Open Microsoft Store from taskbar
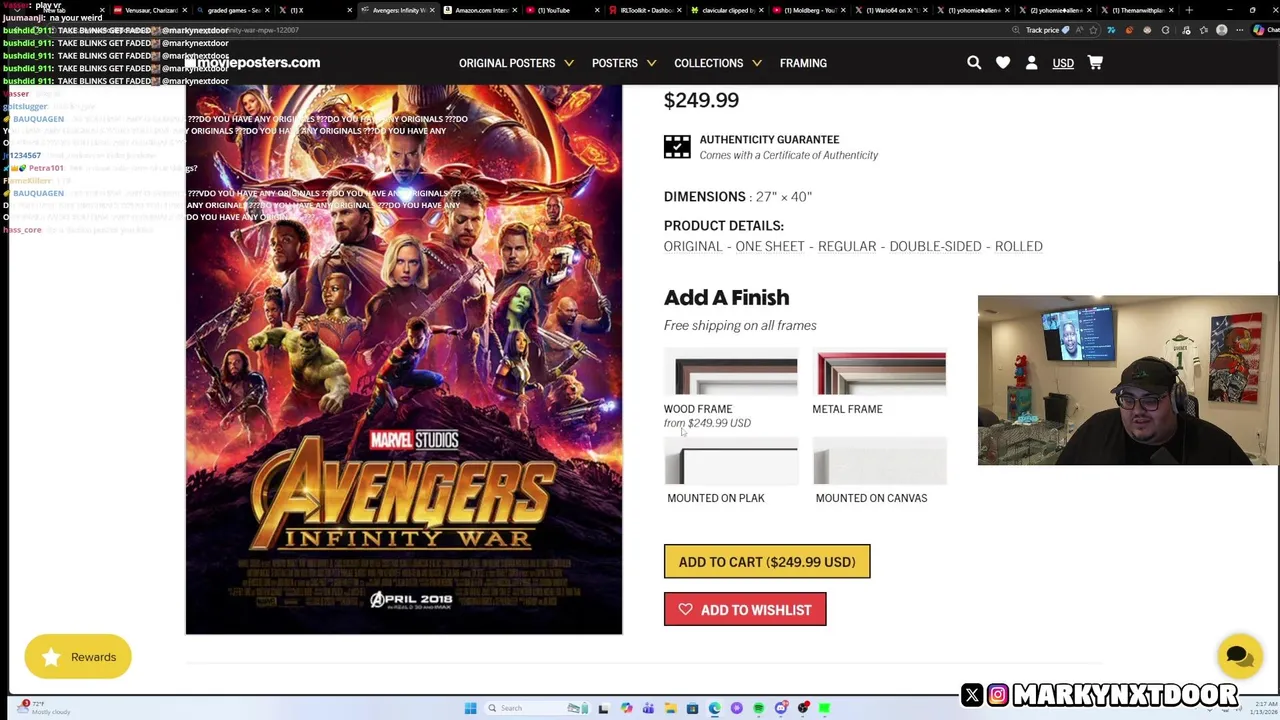 tap(692, 708)
